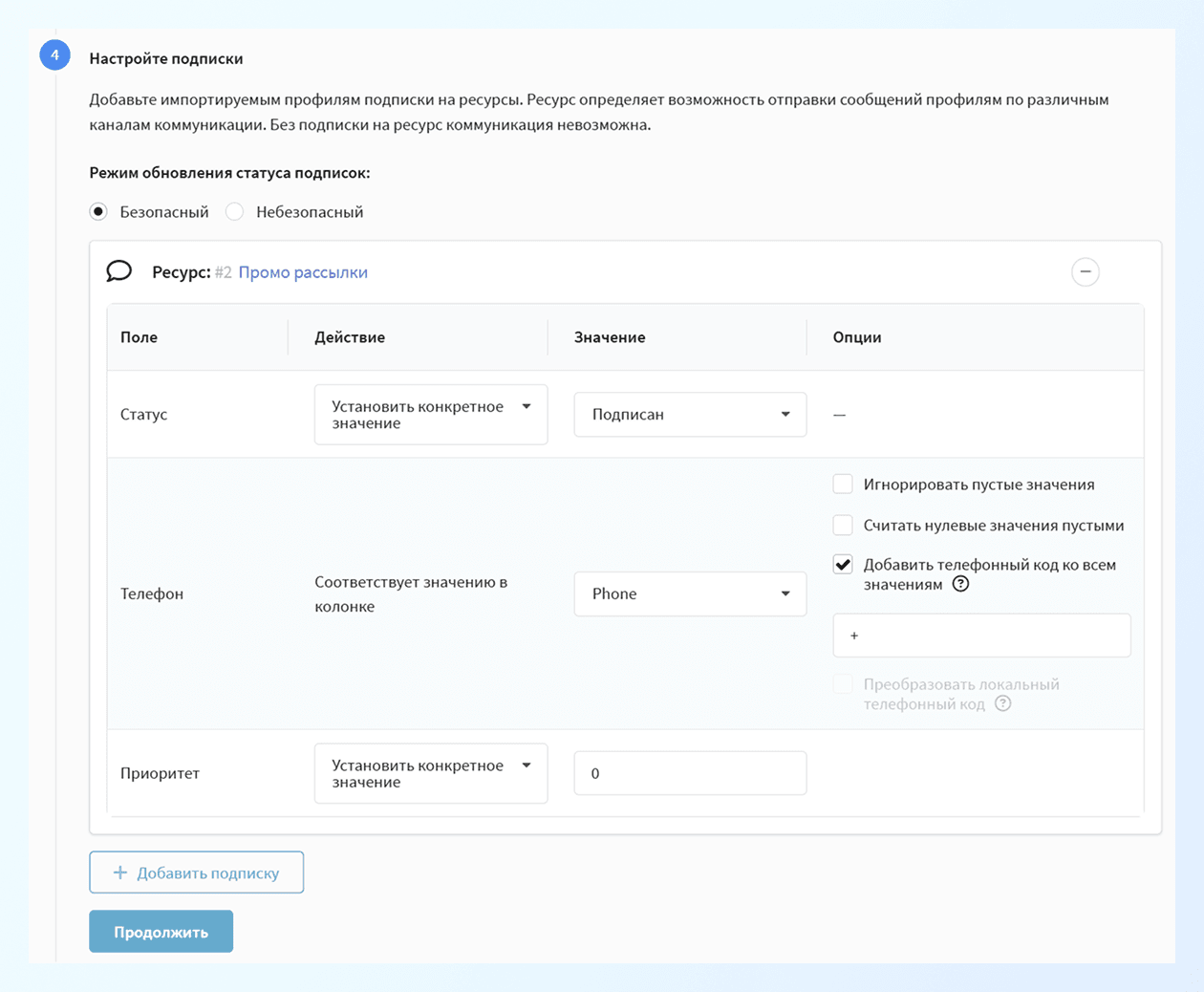Click the Добавить подписку button
Image resolution: width=1204 pixels, height=992 pixels.
197,873
